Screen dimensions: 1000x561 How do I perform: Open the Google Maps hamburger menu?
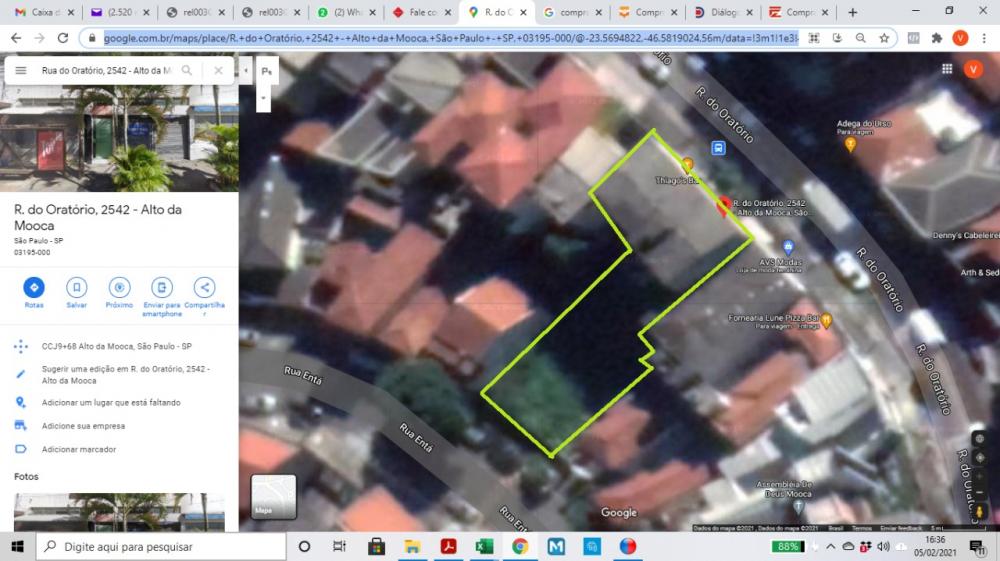click(x=20, y=71)
